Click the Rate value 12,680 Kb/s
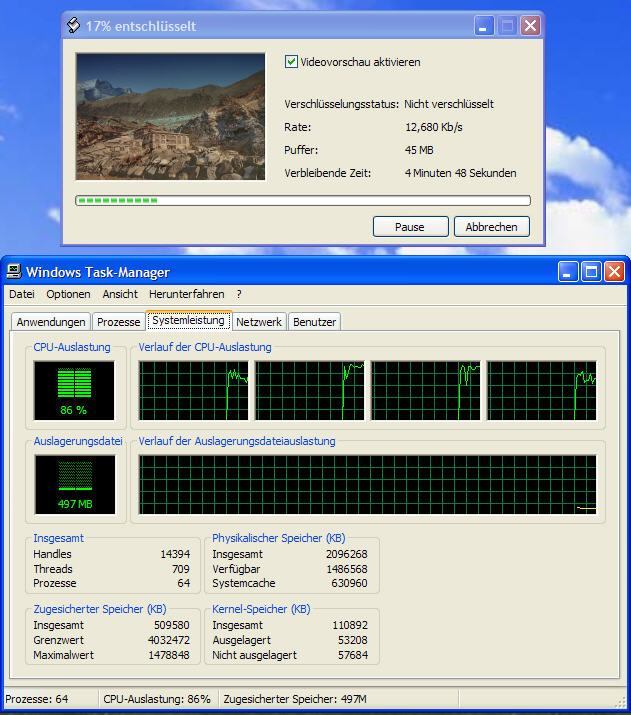The image size is (631, 715). pyautogui.click(x=434, y=127)
